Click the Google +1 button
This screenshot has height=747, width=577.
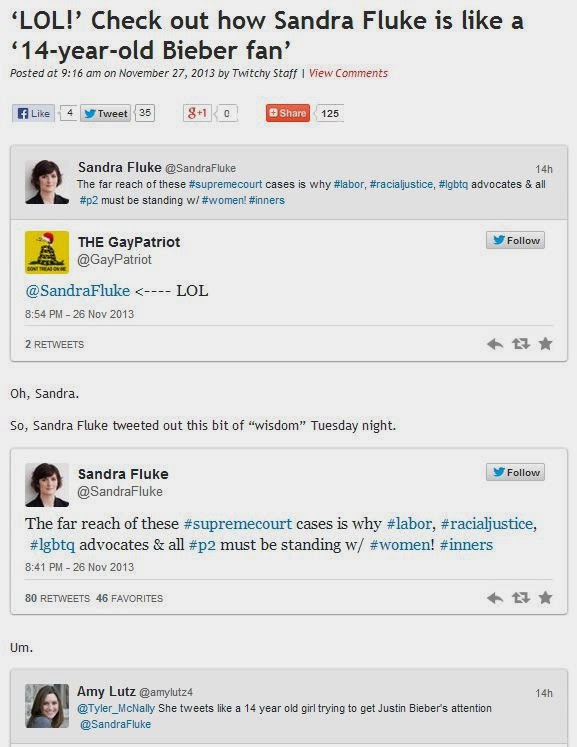click(197, 113)
